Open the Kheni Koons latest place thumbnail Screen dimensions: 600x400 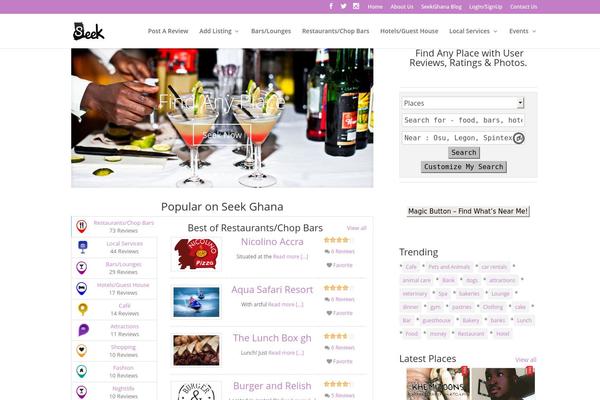tap(438, 384)
